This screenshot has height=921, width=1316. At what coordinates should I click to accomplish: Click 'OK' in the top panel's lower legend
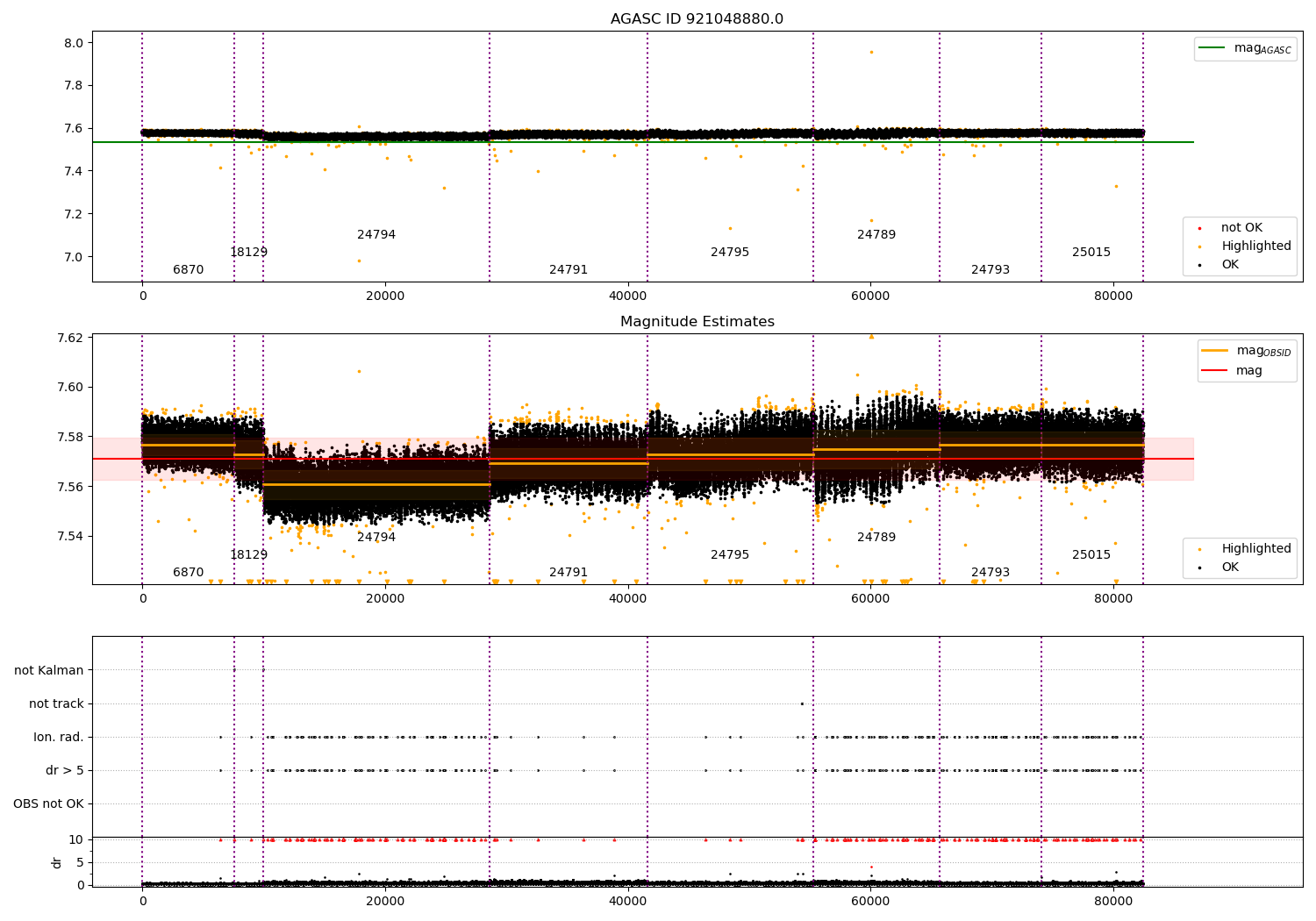point(1229,265)
